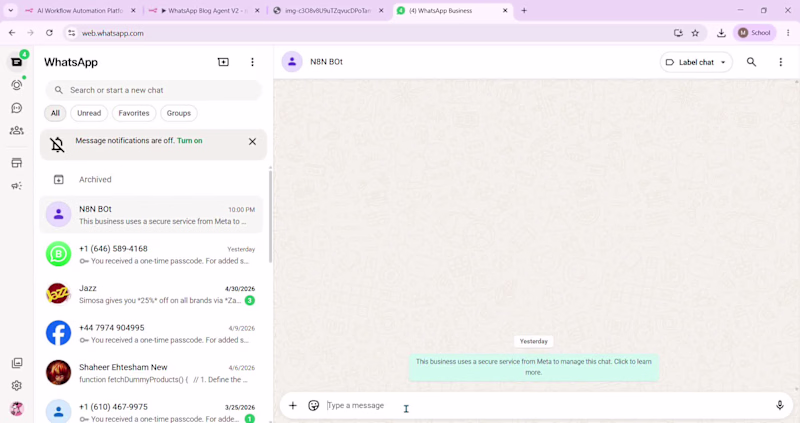
Task: Click the Jazz unread count badge
Action: [249, 301]
